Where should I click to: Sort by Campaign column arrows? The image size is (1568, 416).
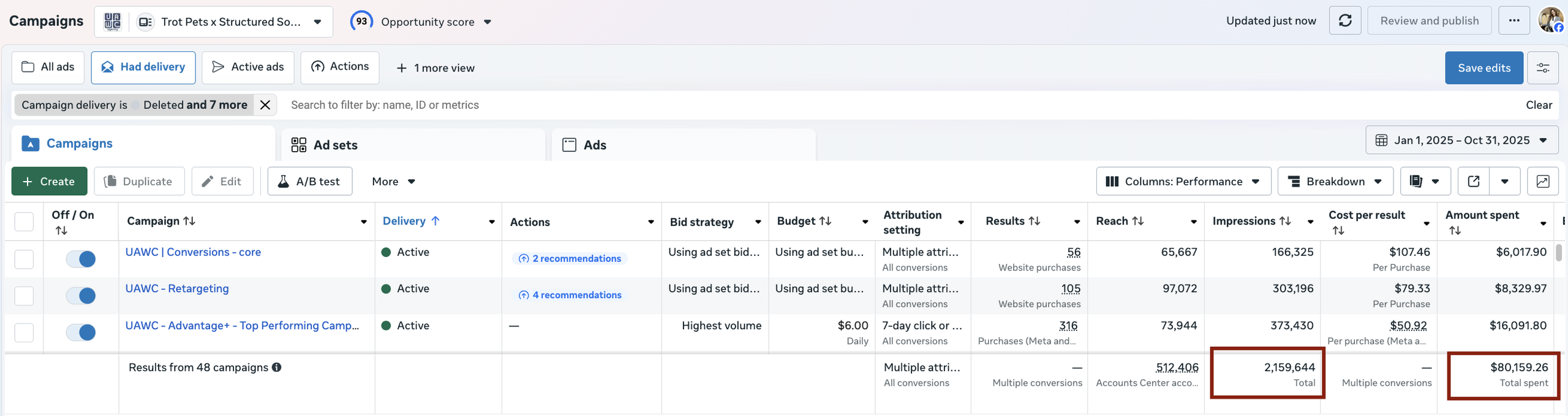pyautogui.click(x=189, y=221)
